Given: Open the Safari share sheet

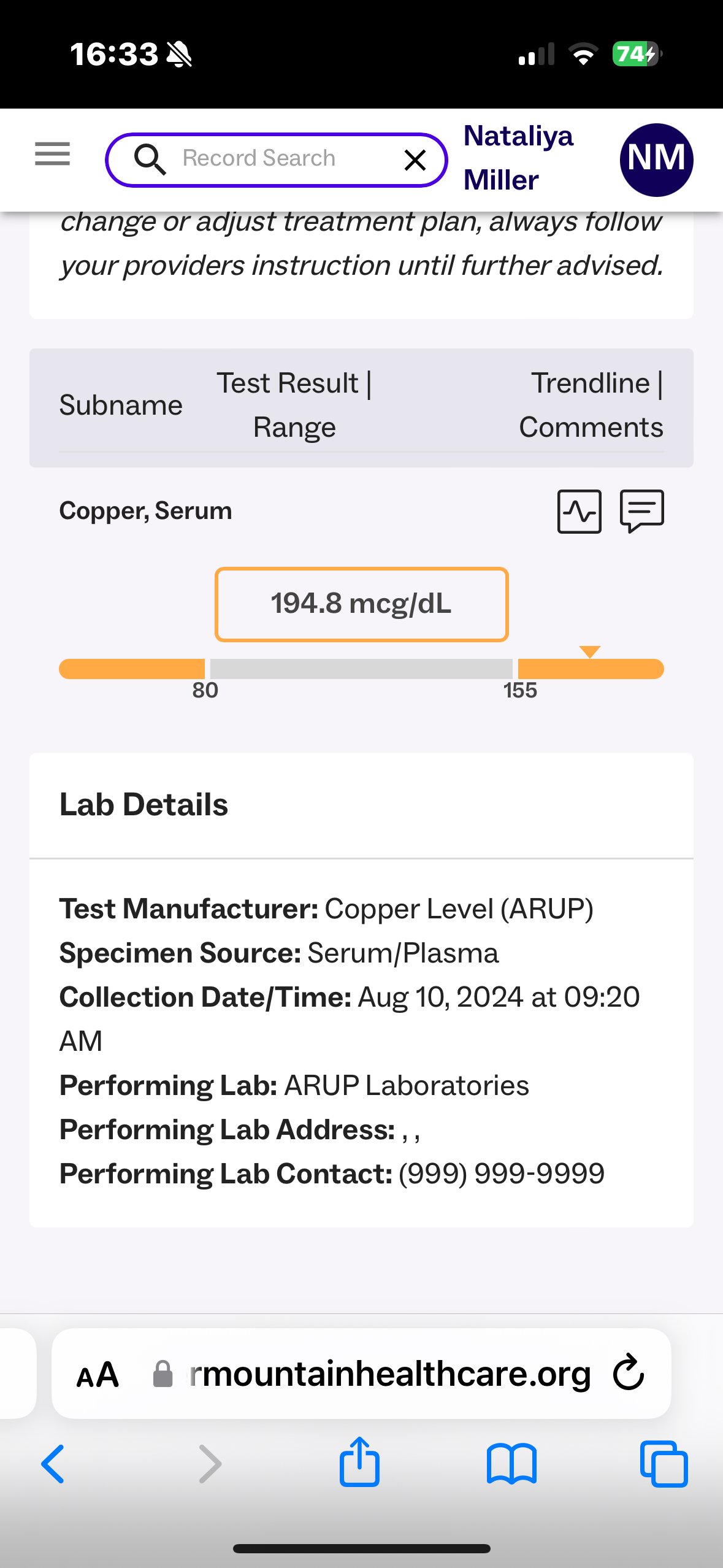Looking at the screenshot, I should (x=359, y=1462).
